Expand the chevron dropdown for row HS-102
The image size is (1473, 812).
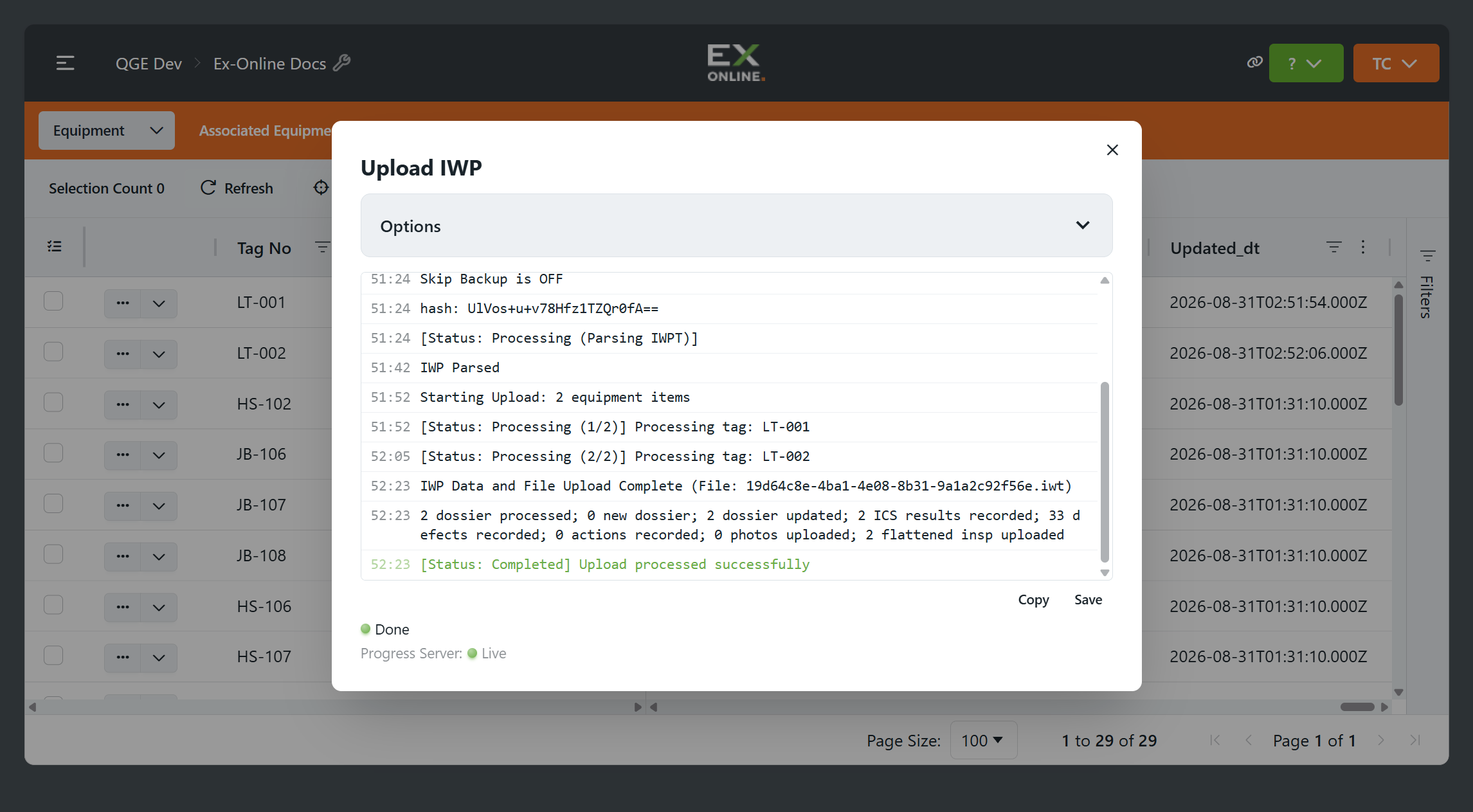(159, 404)
